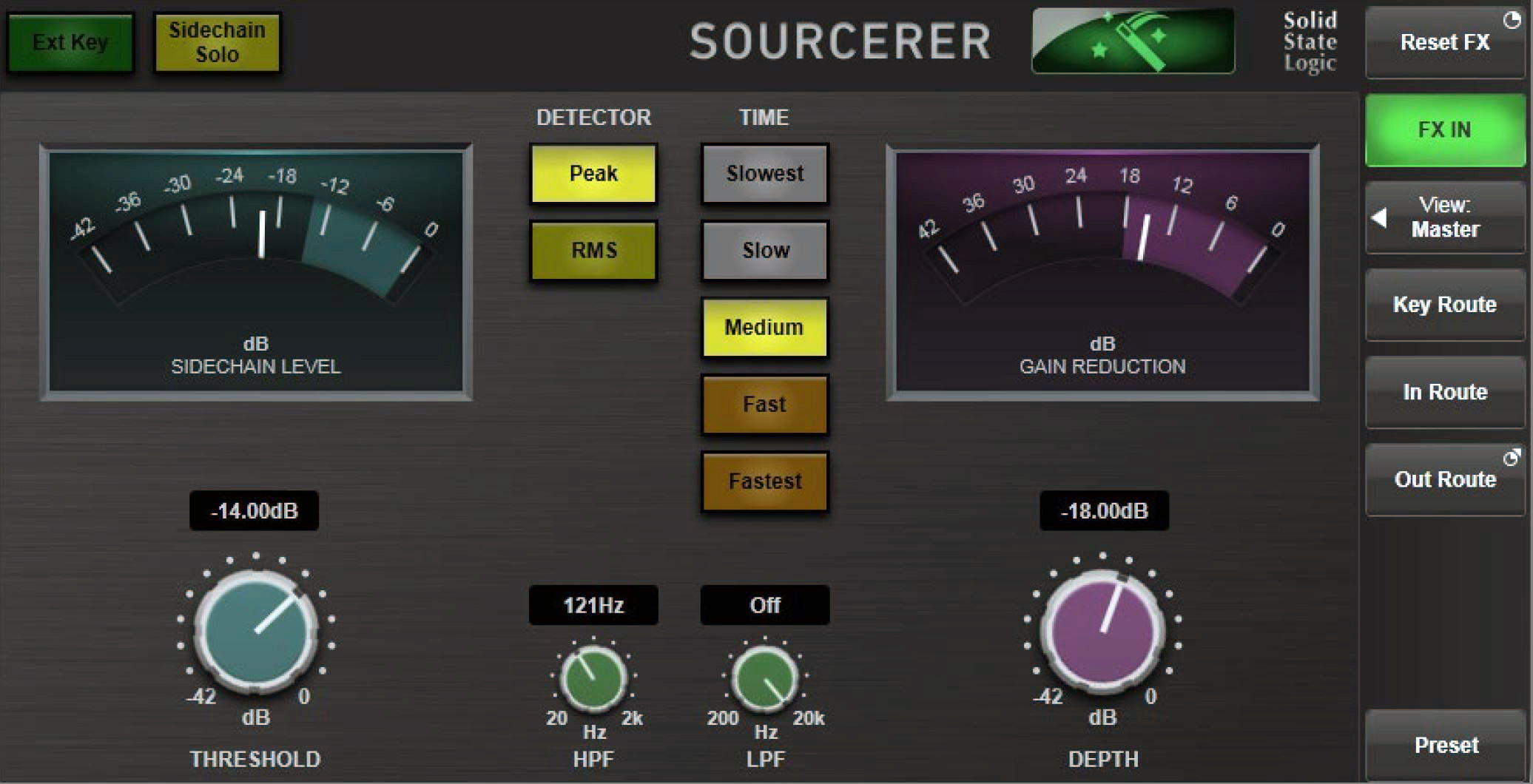Click the HPF label
1533x784 pixels.
[593, 759]
